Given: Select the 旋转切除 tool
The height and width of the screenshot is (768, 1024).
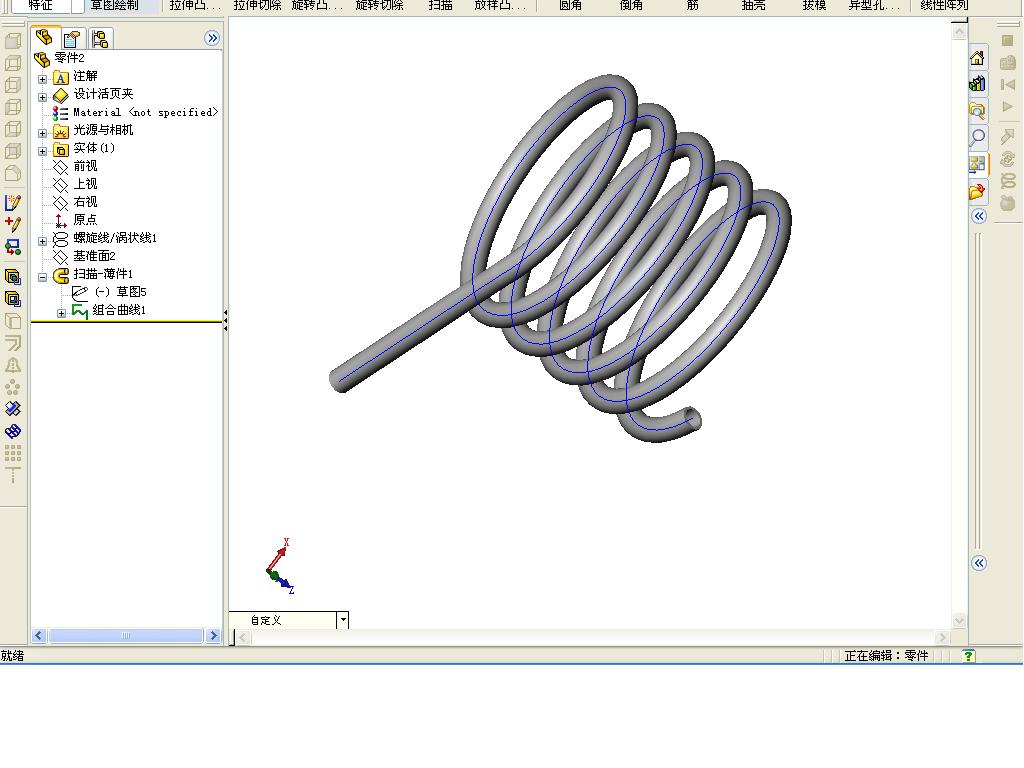Looking at the screenshot, I should 379,6.
